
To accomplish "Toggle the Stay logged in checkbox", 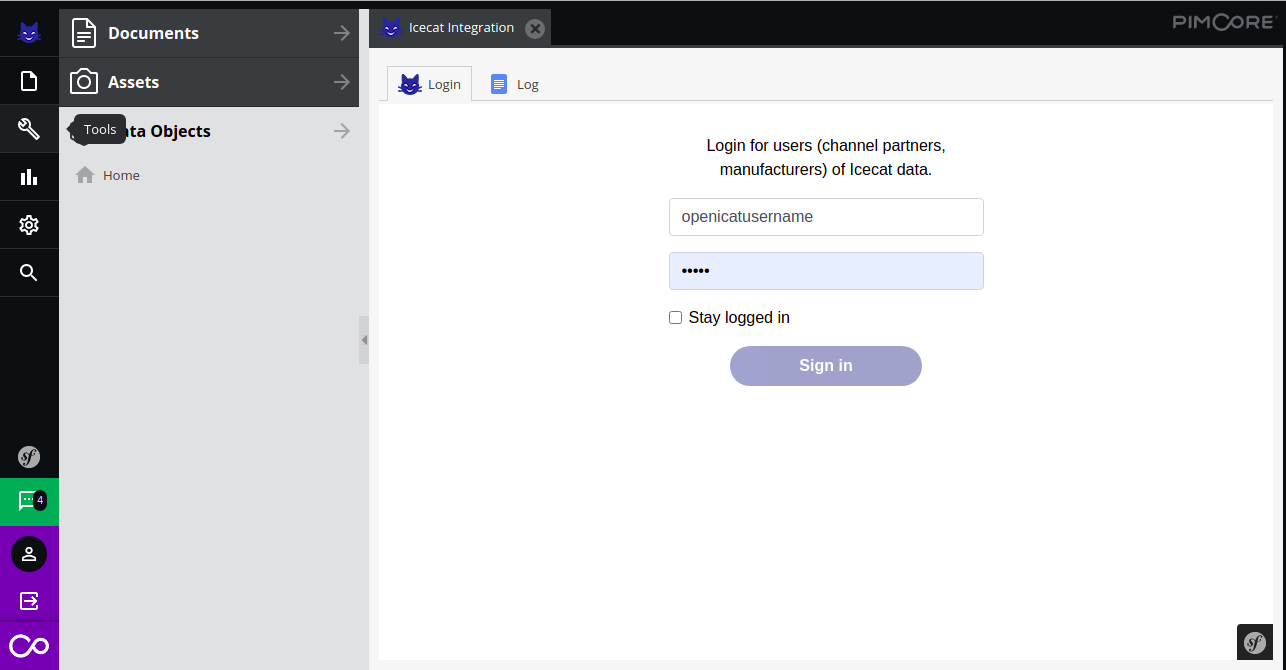I will pyautogui.click(x=676, y=318).
